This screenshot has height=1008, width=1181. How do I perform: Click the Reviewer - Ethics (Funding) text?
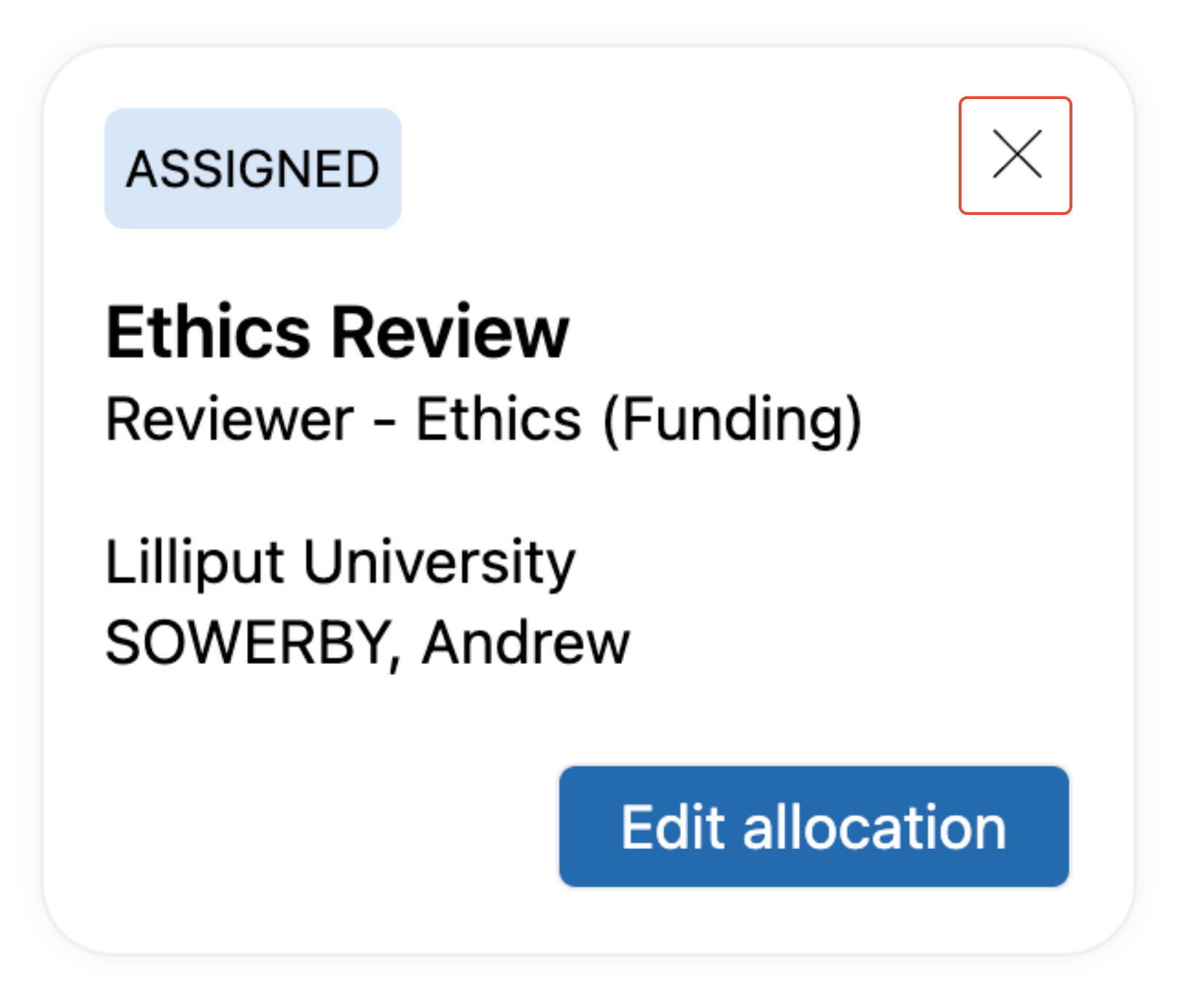[x=483, y=420]
